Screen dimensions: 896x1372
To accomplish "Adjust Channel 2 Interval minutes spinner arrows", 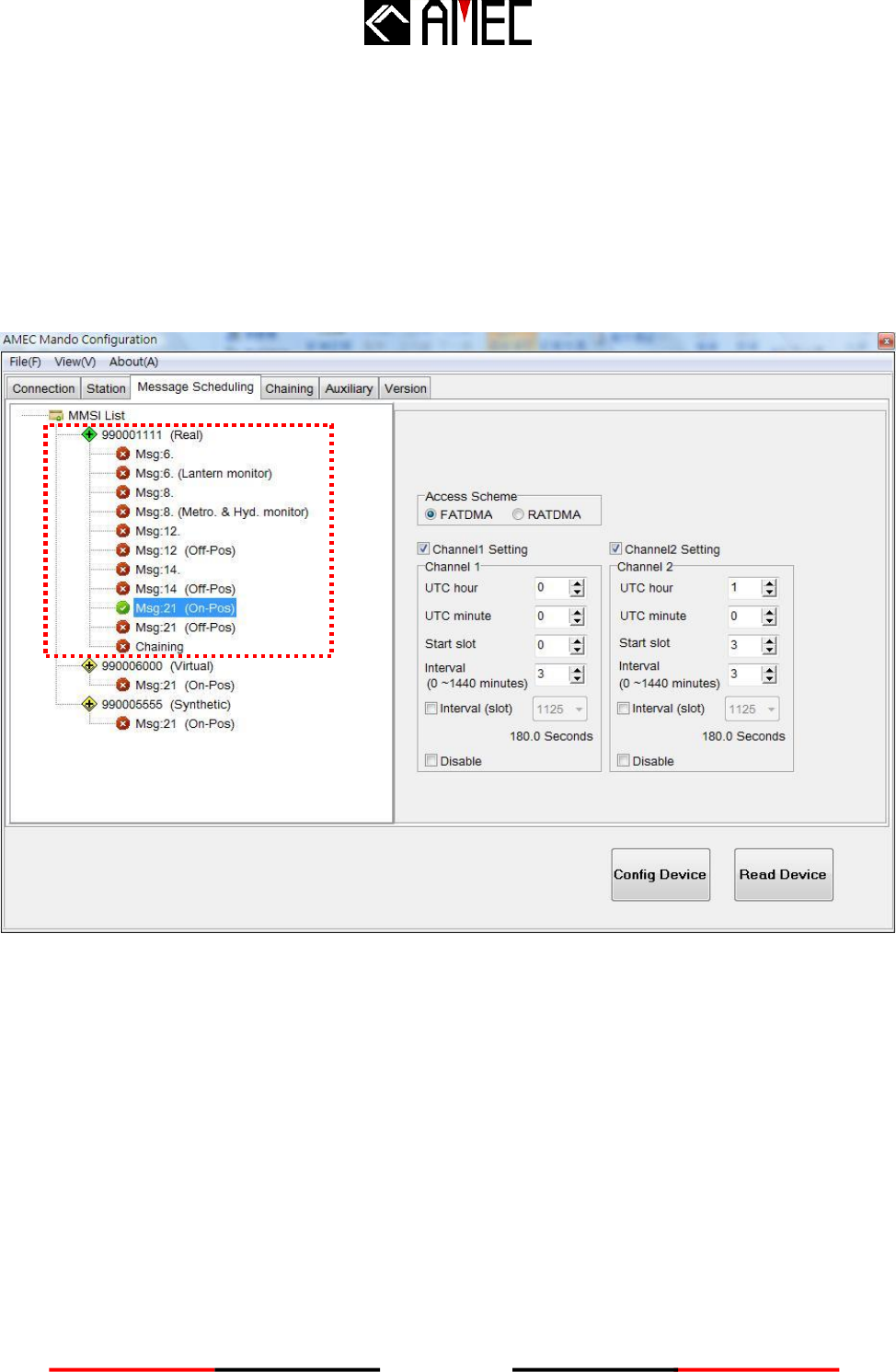I will pos(770,674).
